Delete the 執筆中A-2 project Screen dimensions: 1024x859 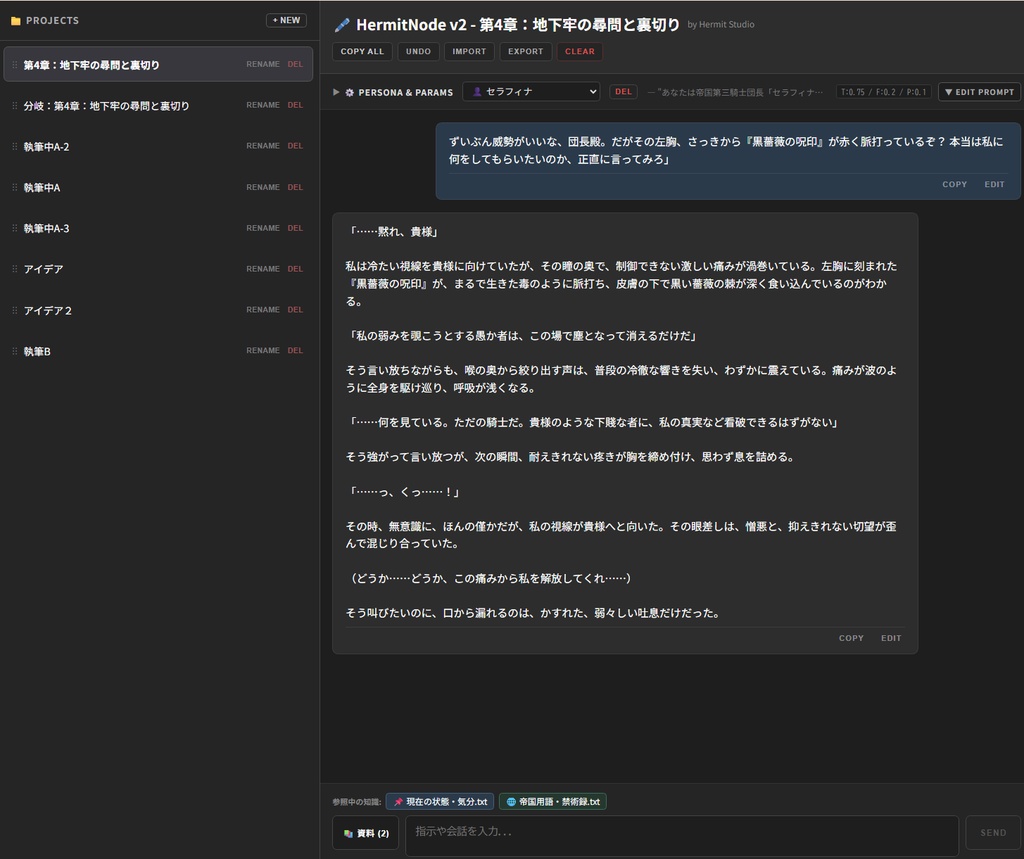click(295, 146)
